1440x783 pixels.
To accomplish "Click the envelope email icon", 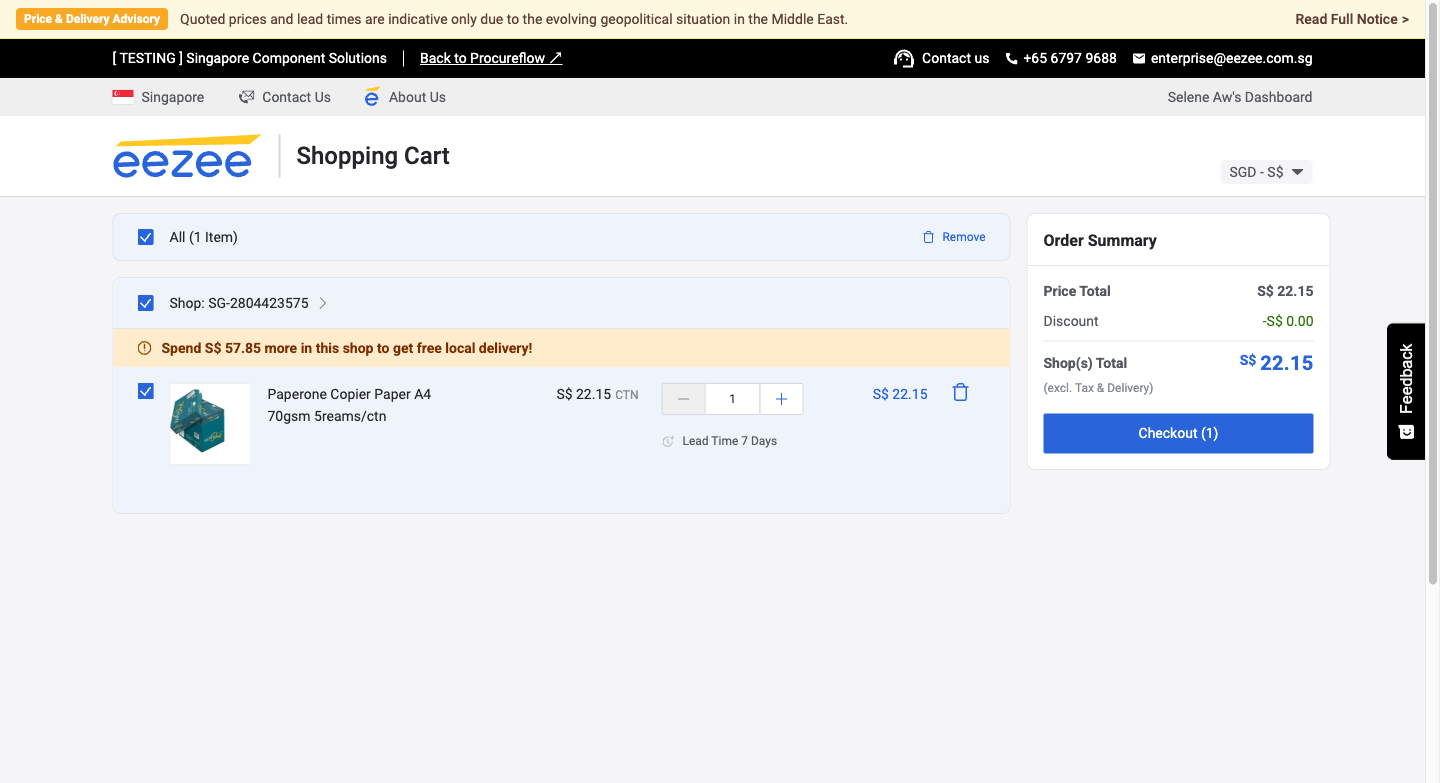I will 1138,59.
